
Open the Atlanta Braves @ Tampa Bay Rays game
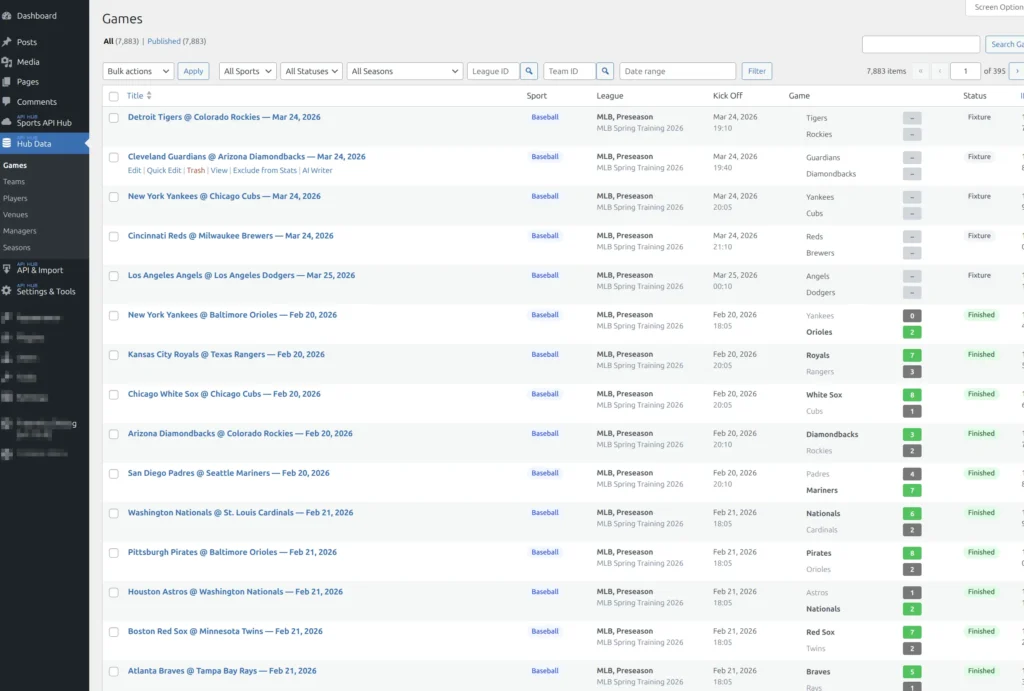pyautogui.click(x=222, y=671)
